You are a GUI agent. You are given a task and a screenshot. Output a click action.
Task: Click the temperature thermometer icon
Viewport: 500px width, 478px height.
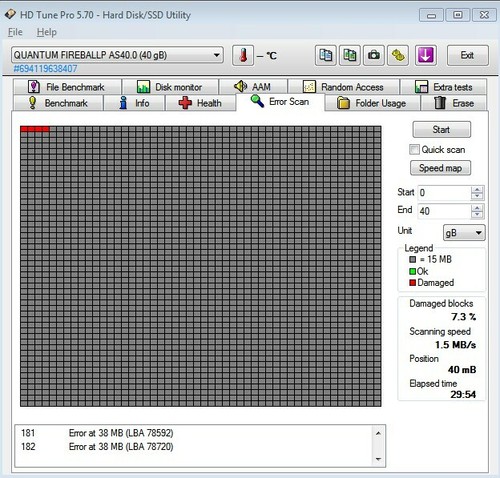click(x=243, y=55)
